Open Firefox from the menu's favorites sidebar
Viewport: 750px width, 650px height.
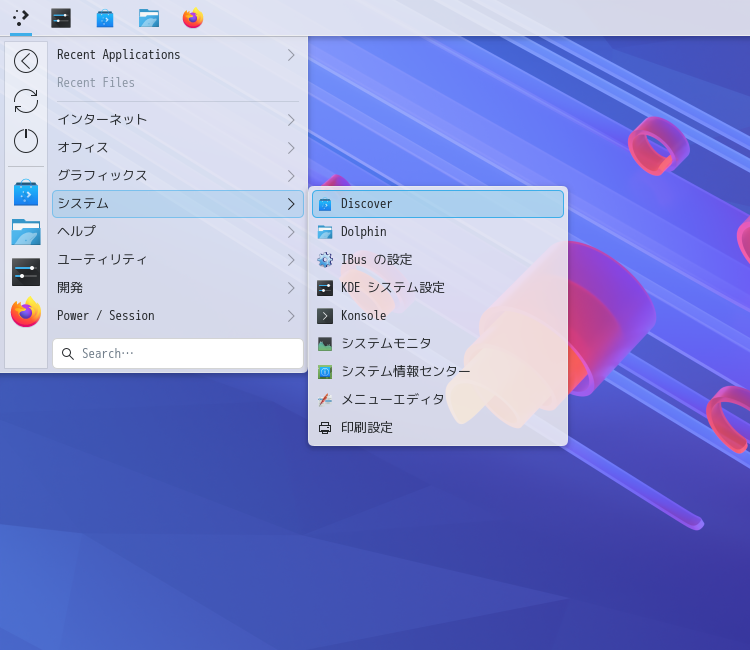point(26,313)
